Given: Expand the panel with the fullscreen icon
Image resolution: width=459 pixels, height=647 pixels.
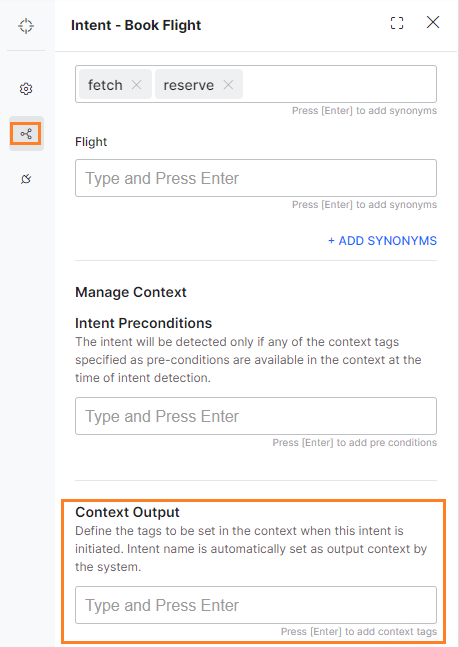Looking at the screenshot, I should [397, 23].
